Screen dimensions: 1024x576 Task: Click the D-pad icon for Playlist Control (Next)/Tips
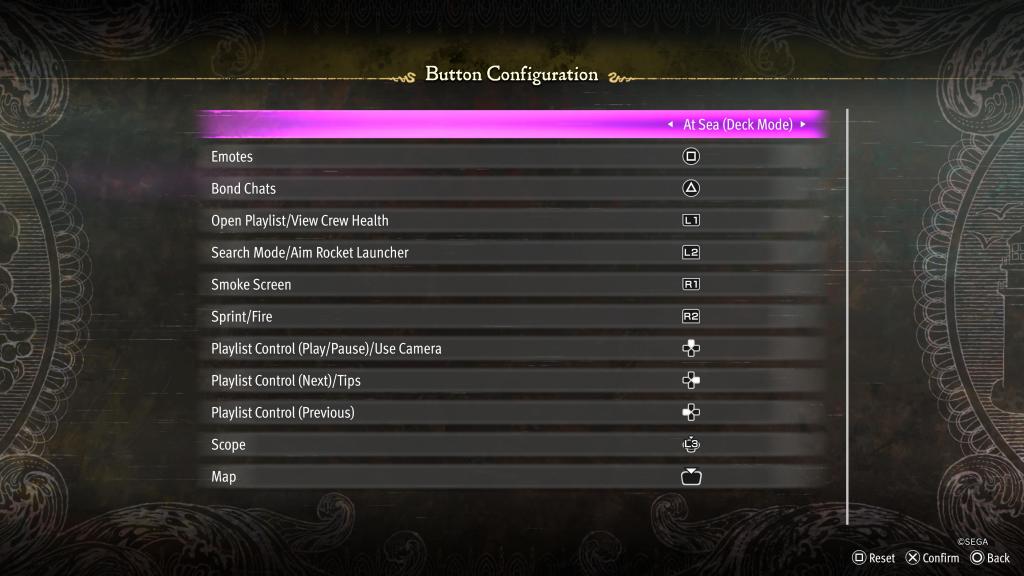pyautogui.click(x=690, y=381)
